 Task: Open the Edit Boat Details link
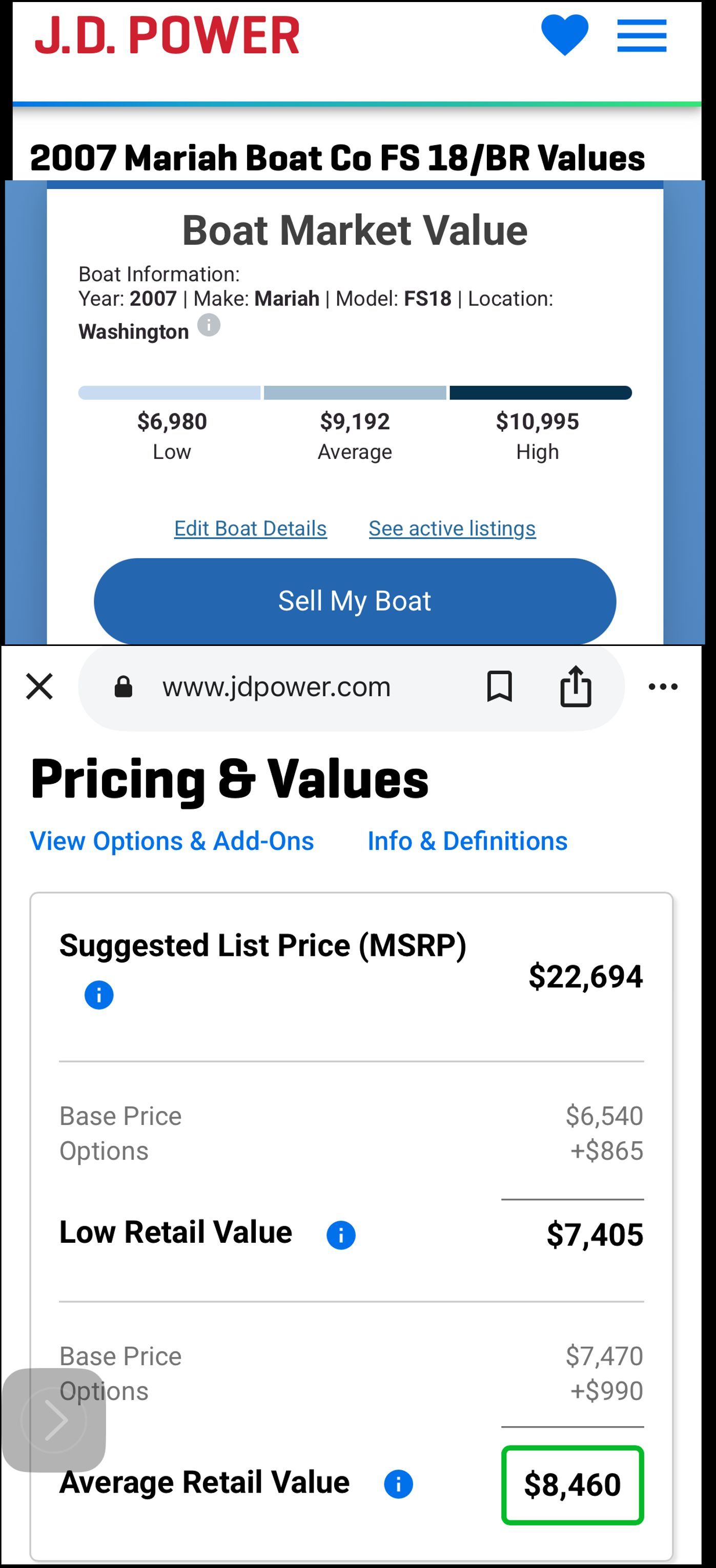tap(250, 528)
